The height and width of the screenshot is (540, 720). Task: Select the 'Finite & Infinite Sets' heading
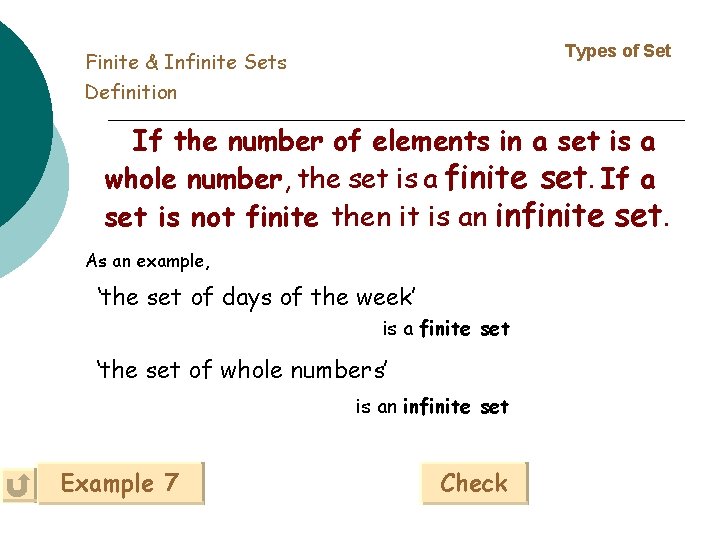(186, 62)
